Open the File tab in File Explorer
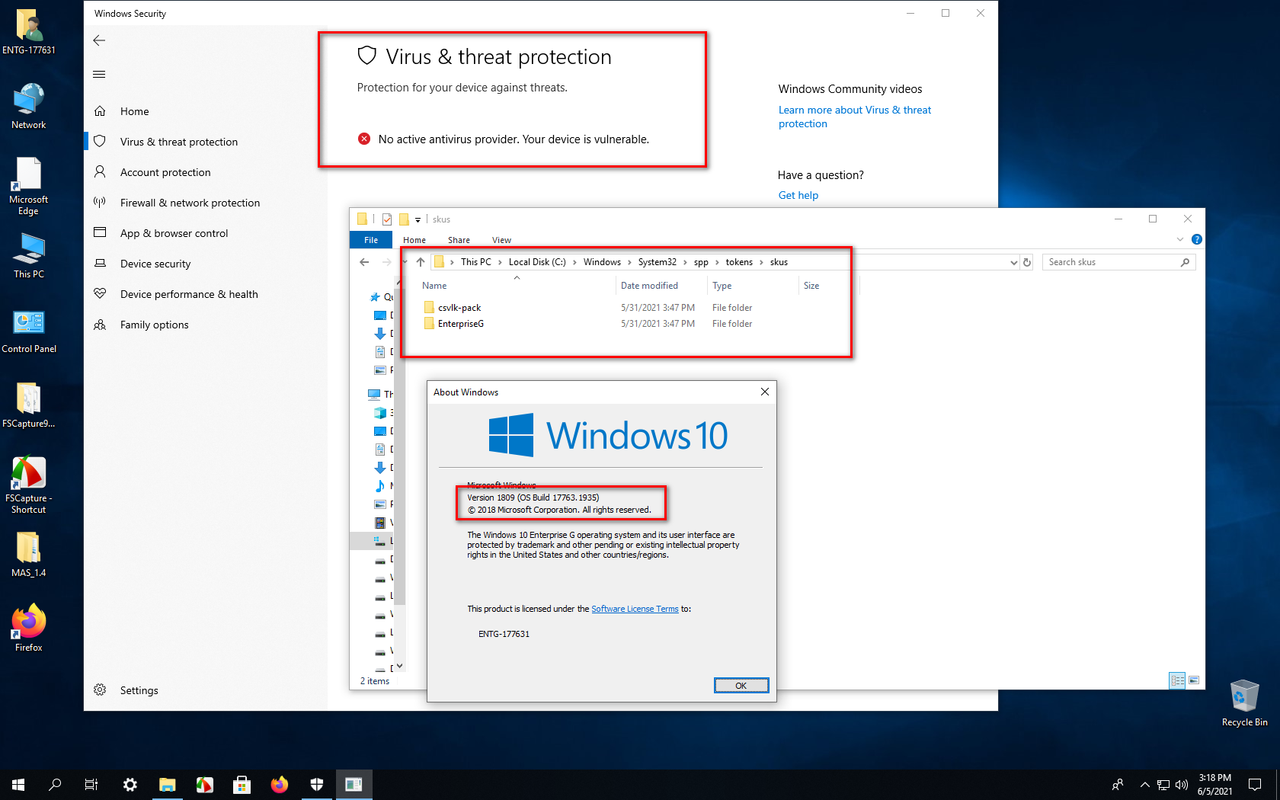The image size is (1280, 800). pyautogui.click(x=371, y=240)
